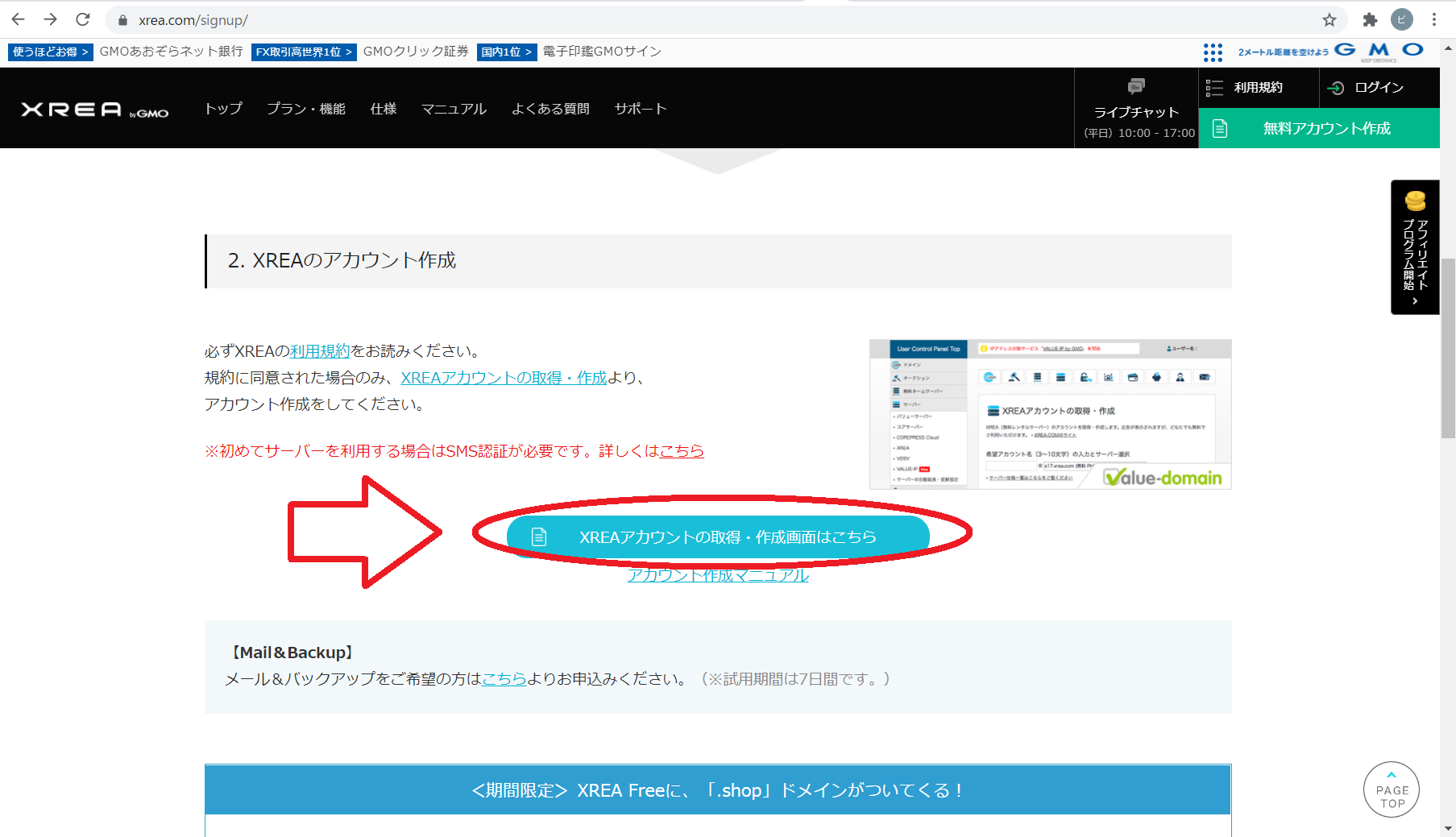This screenshot has width=1456, height=837.
Task: Click XREAアカウントの取得・作成画面はこちら button
Action: point(718,537)
